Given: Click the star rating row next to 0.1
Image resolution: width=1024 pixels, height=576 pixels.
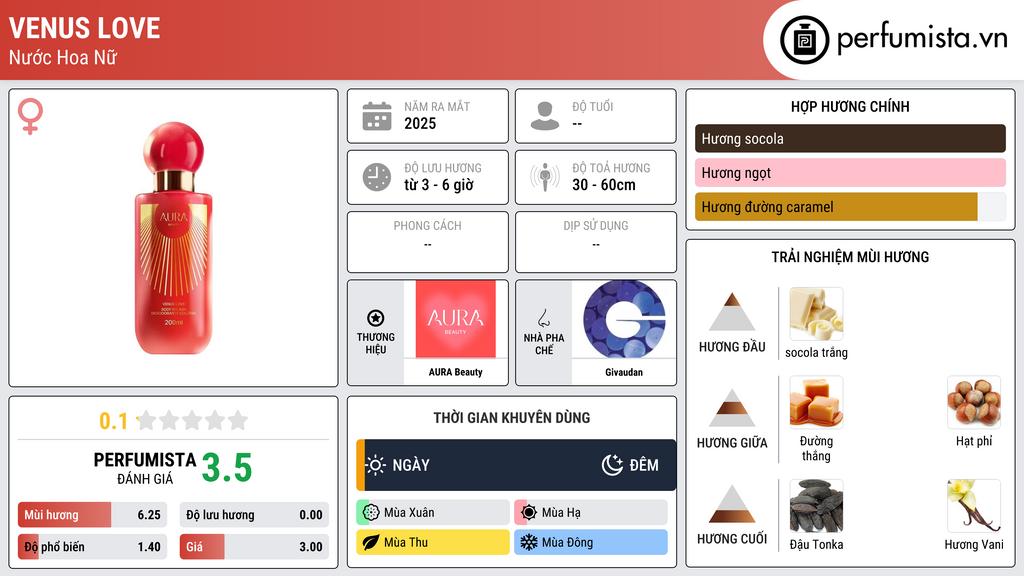Looking at the screenshot, I should [192, 420].
